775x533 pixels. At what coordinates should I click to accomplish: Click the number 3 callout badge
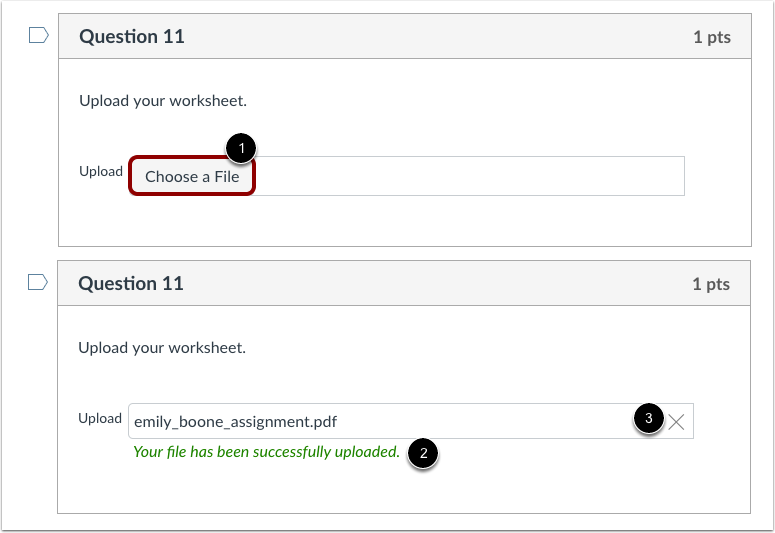648,418
